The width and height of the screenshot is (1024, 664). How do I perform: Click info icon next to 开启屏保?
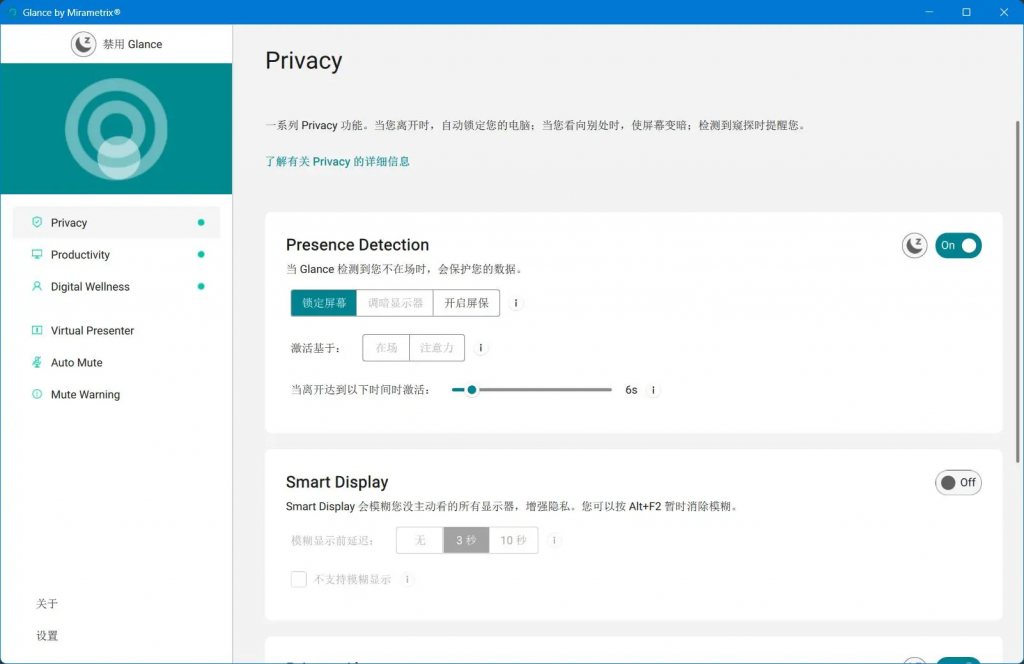point(516,303)
